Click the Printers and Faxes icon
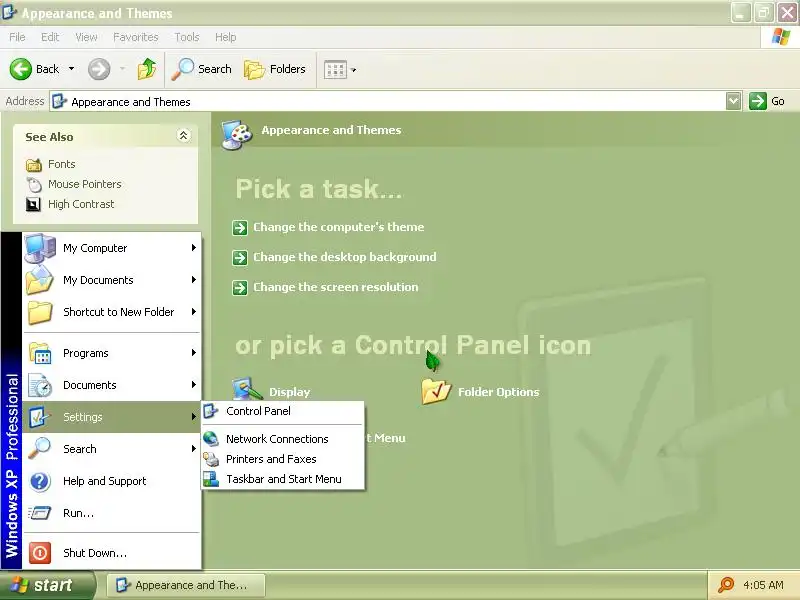800x600 pixels. (x=211, y=459)
